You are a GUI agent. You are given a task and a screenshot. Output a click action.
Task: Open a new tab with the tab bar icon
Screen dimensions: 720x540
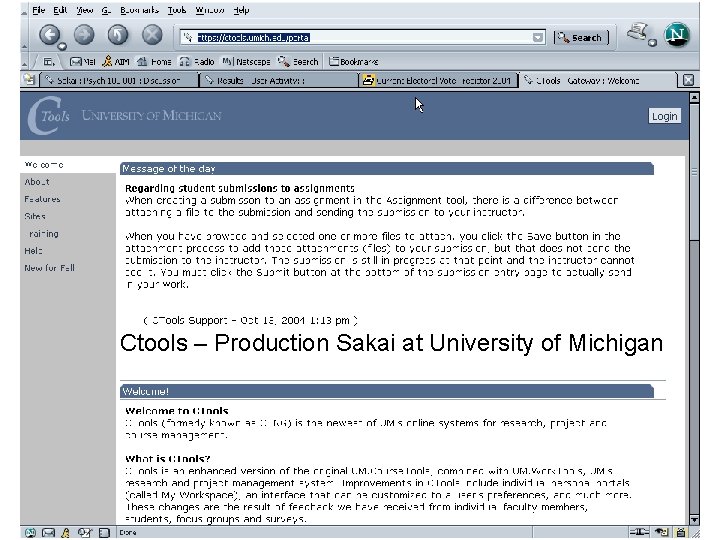click(30, 80)
